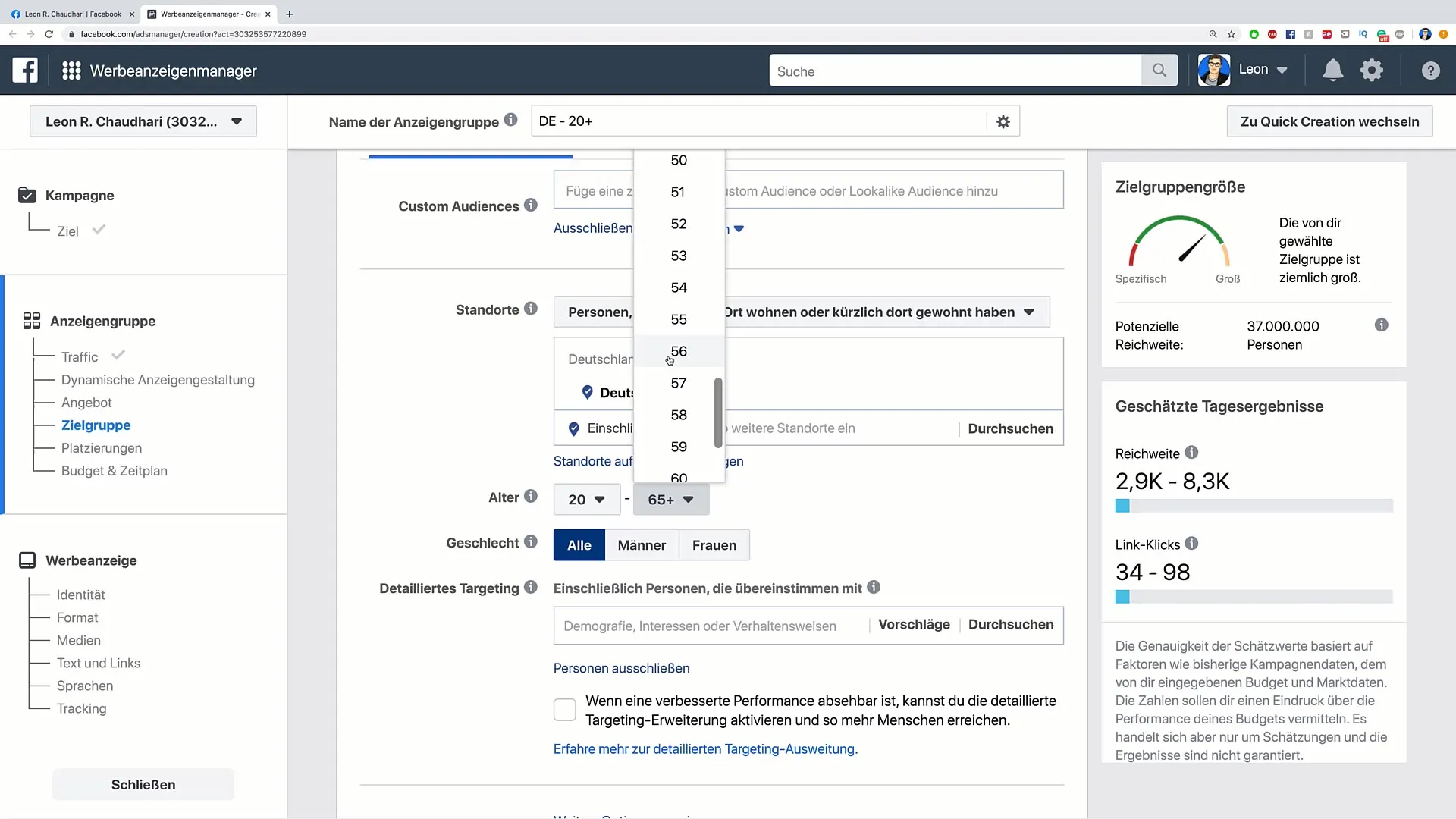Select age 58 from dropdown list

[x=679, y=415]
